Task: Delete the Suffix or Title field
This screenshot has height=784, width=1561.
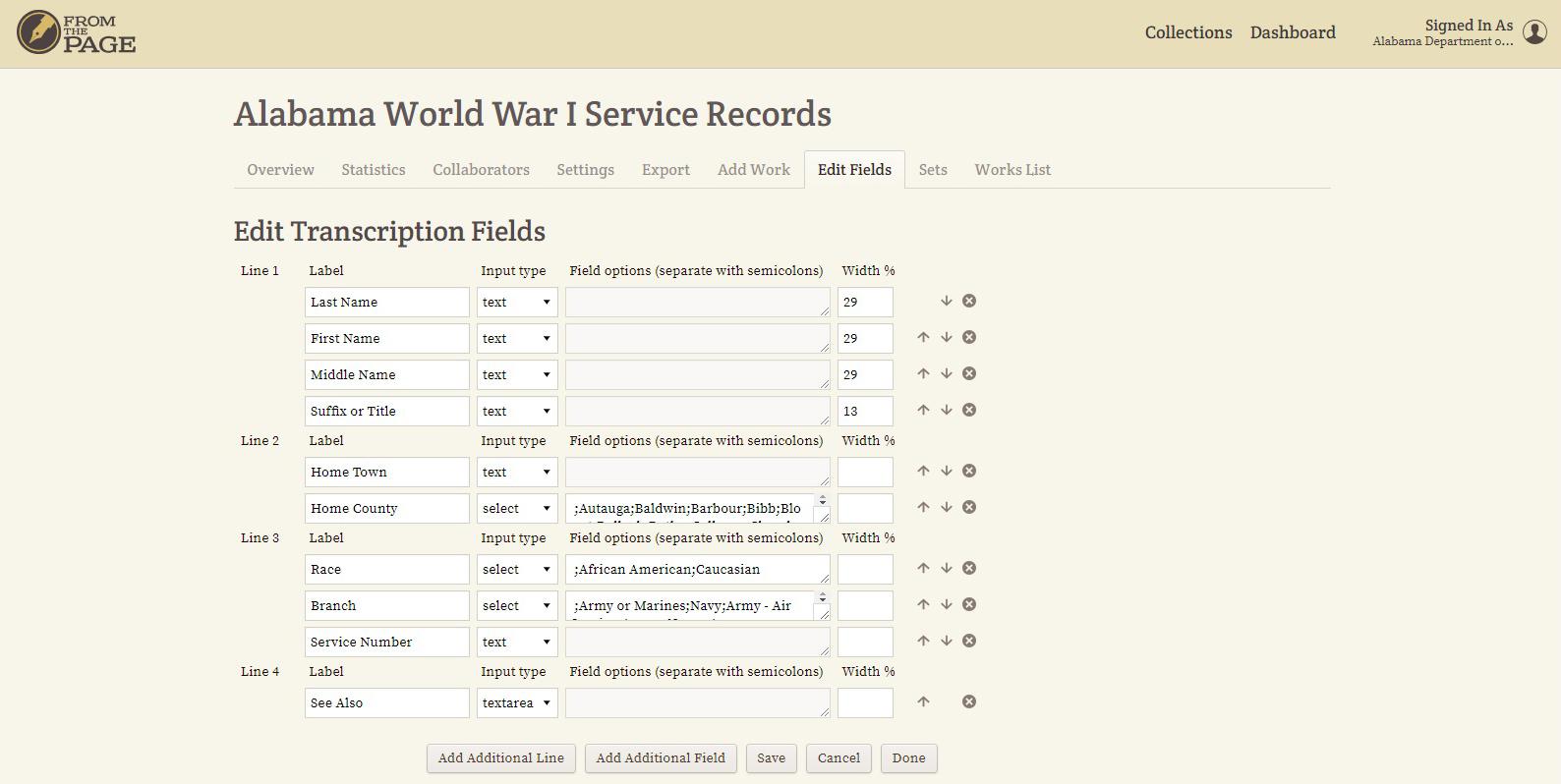Action: 968,411
